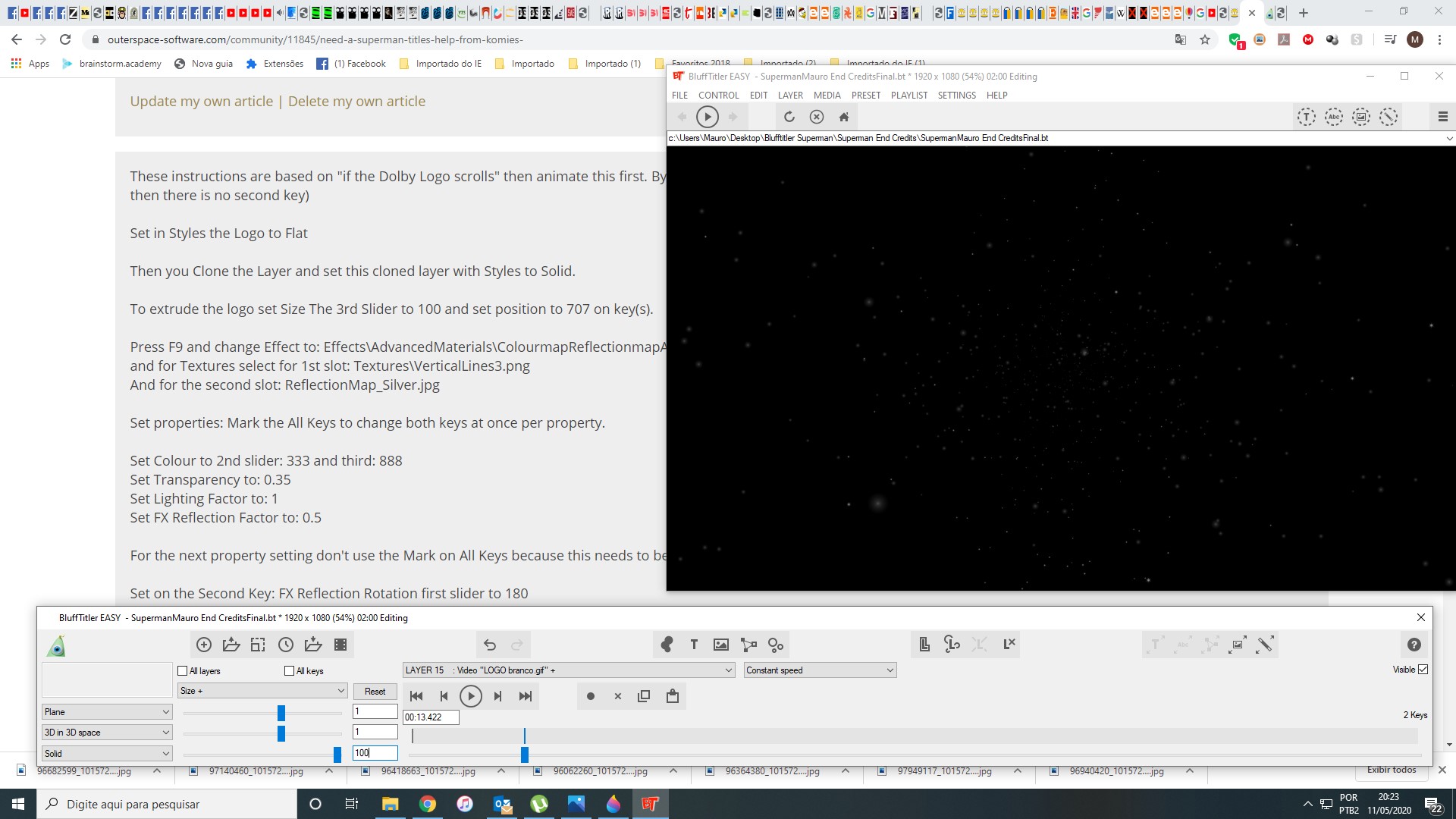Open the LAYER 15 layer selector dropdown
Image resolution: width=1456 pixels, height=819 pixels.
pyautogui.click(x=569, y=670)
